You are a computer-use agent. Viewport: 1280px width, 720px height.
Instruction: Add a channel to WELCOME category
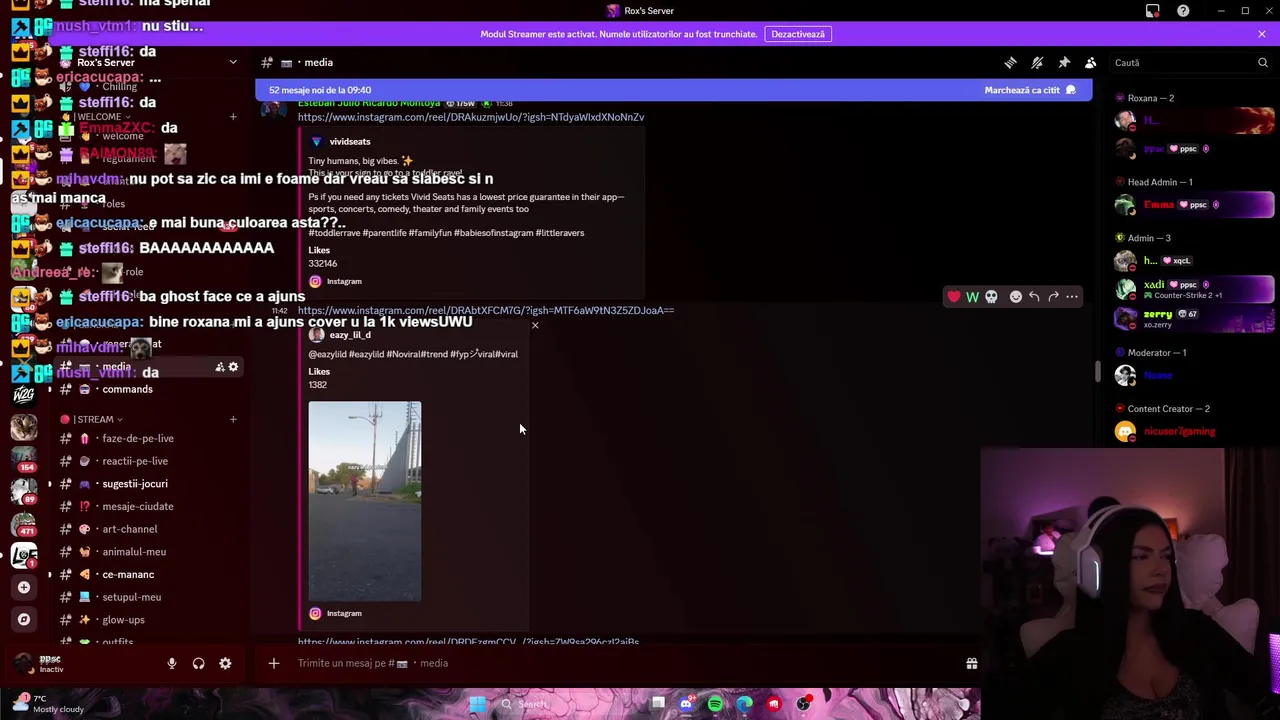tap(233, 117)
